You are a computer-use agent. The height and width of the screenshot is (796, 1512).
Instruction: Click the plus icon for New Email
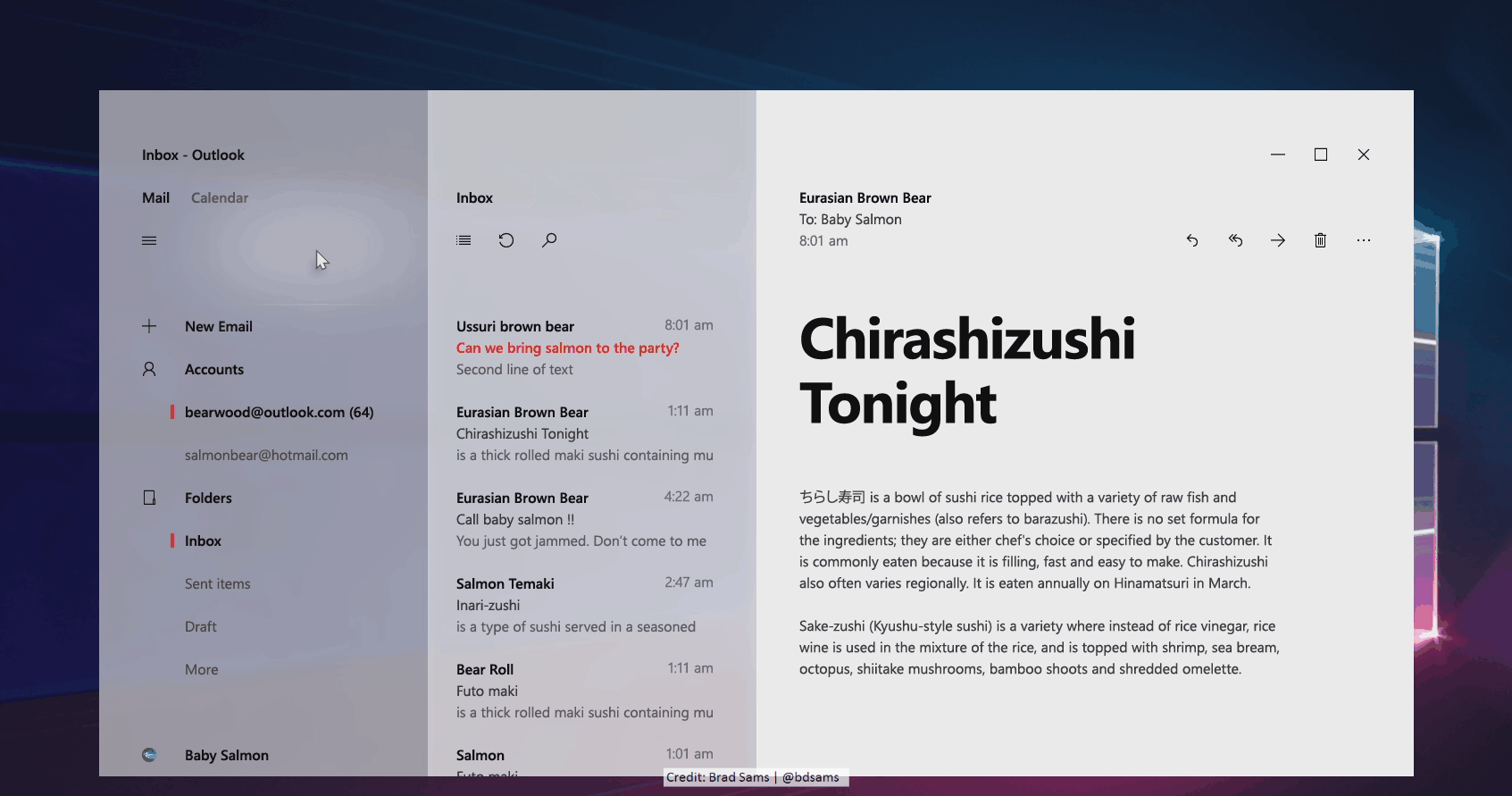click(x=149, y=326)
